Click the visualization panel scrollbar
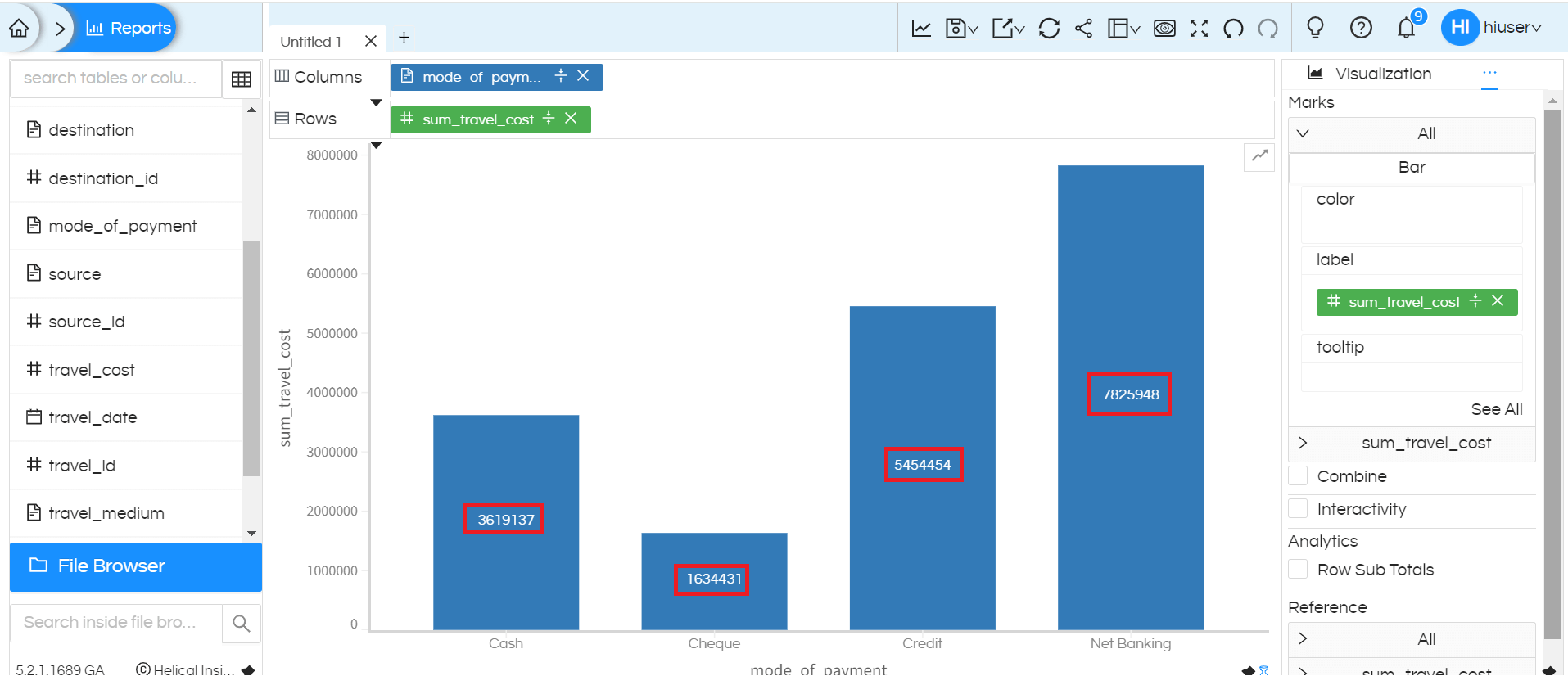1568x676 pixels. (1552, 374)
